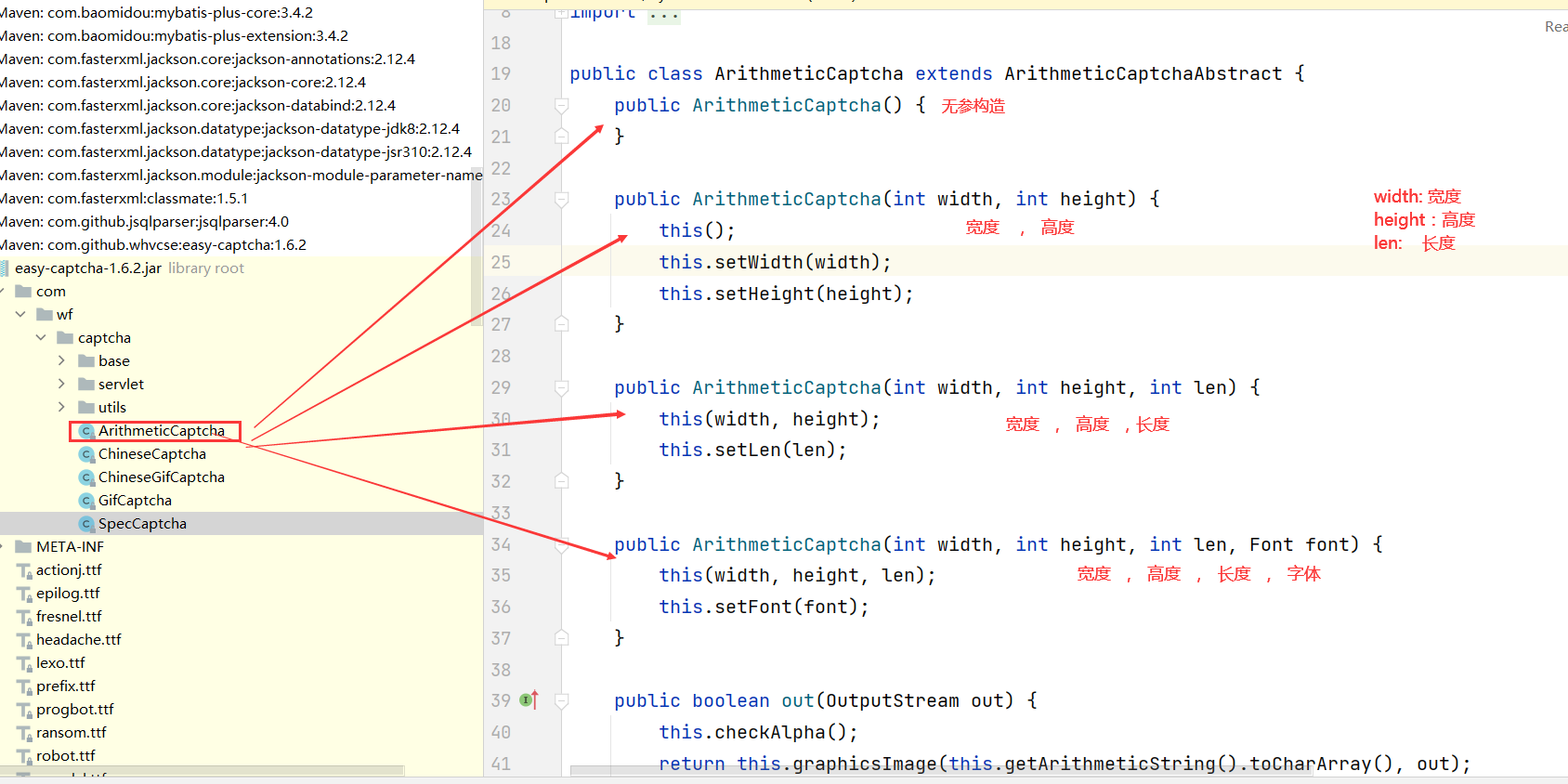Click line number 25 in gutter
Screen dimensions: 1568x784
(x=501, y=263)
